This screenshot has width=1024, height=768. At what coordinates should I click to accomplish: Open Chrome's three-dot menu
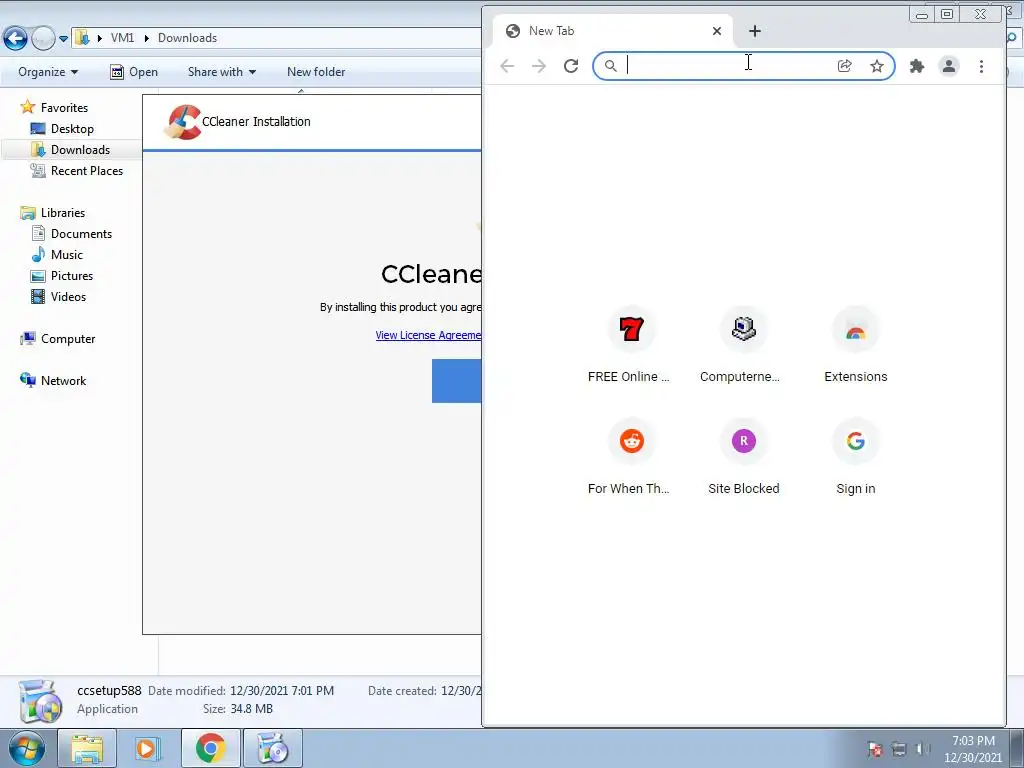(981, 66)
